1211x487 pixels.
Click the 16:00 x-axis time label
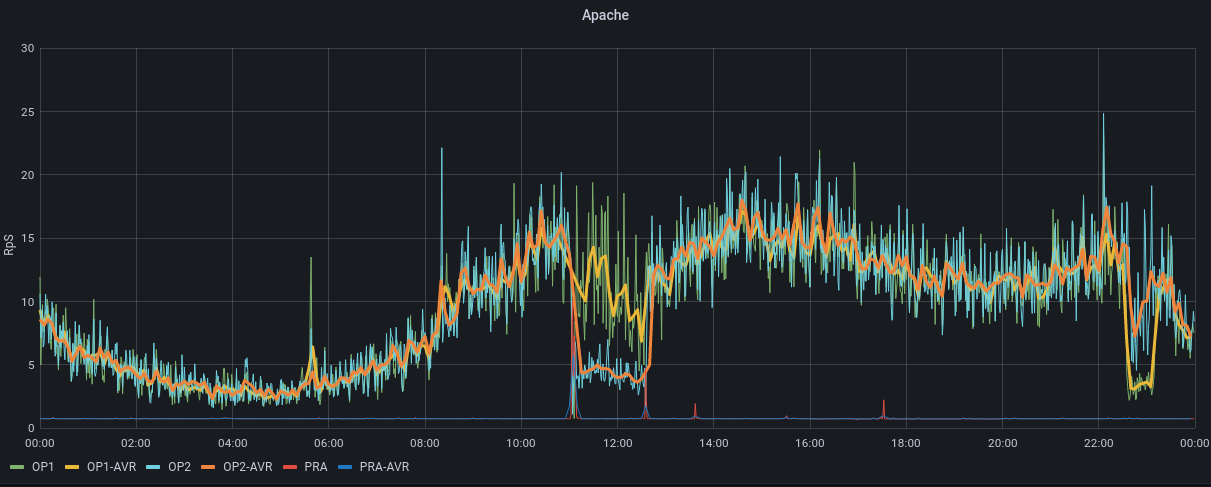point(809,443)
